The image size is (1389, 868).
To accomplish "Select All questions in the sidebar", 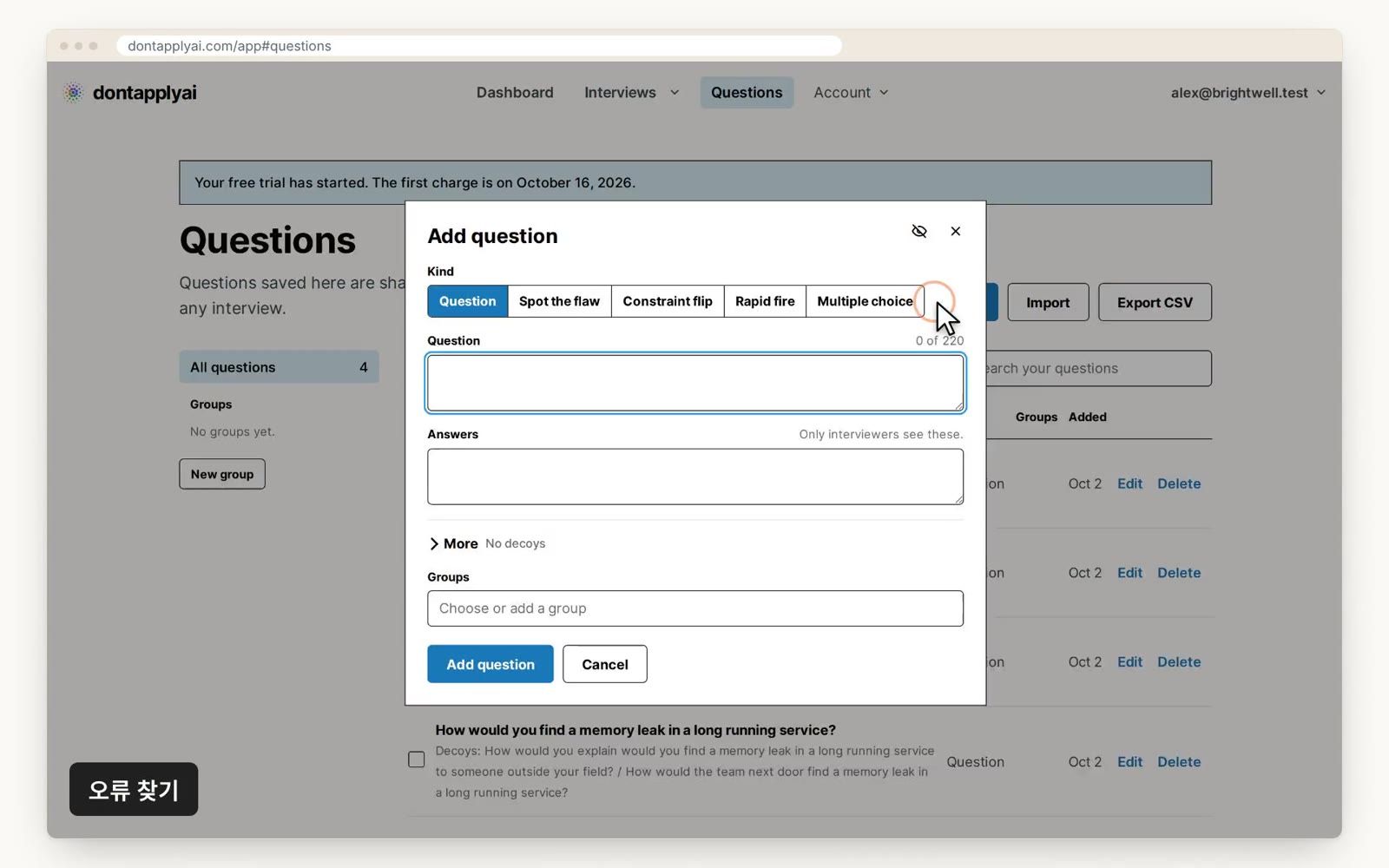I will click(279, 367).
